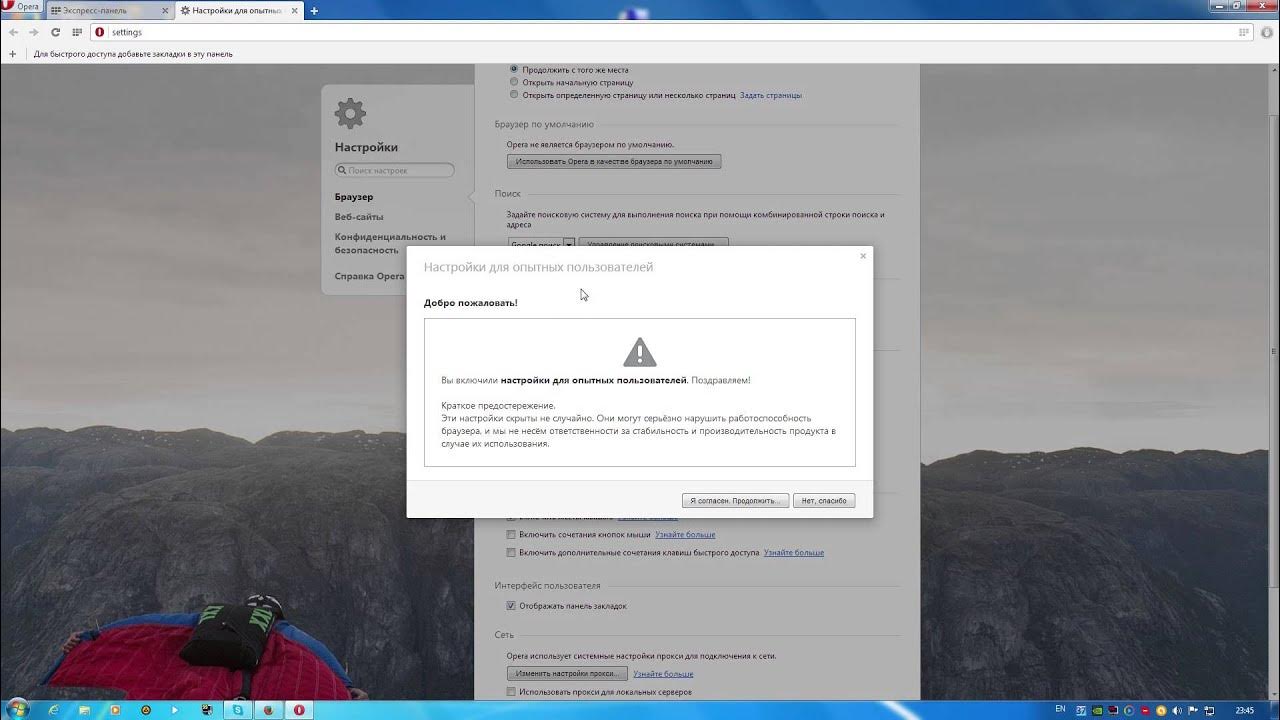The width and height of the screenshot is (1280, 720).
Task: Click Нет, спасибо button
Action: (825, 500)
